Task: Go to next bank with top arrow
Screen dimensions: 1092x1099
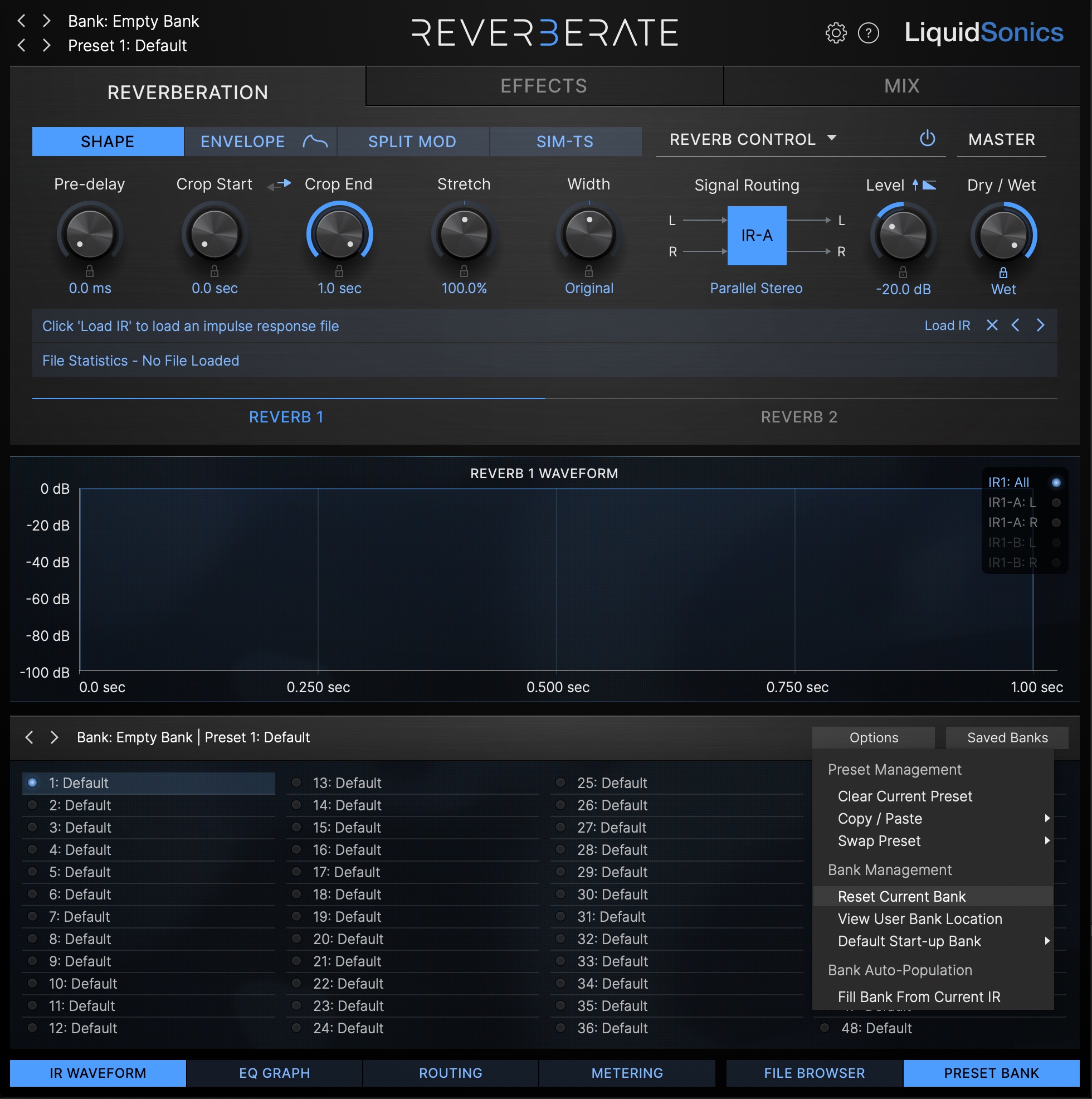Action: tap(47, 21)
